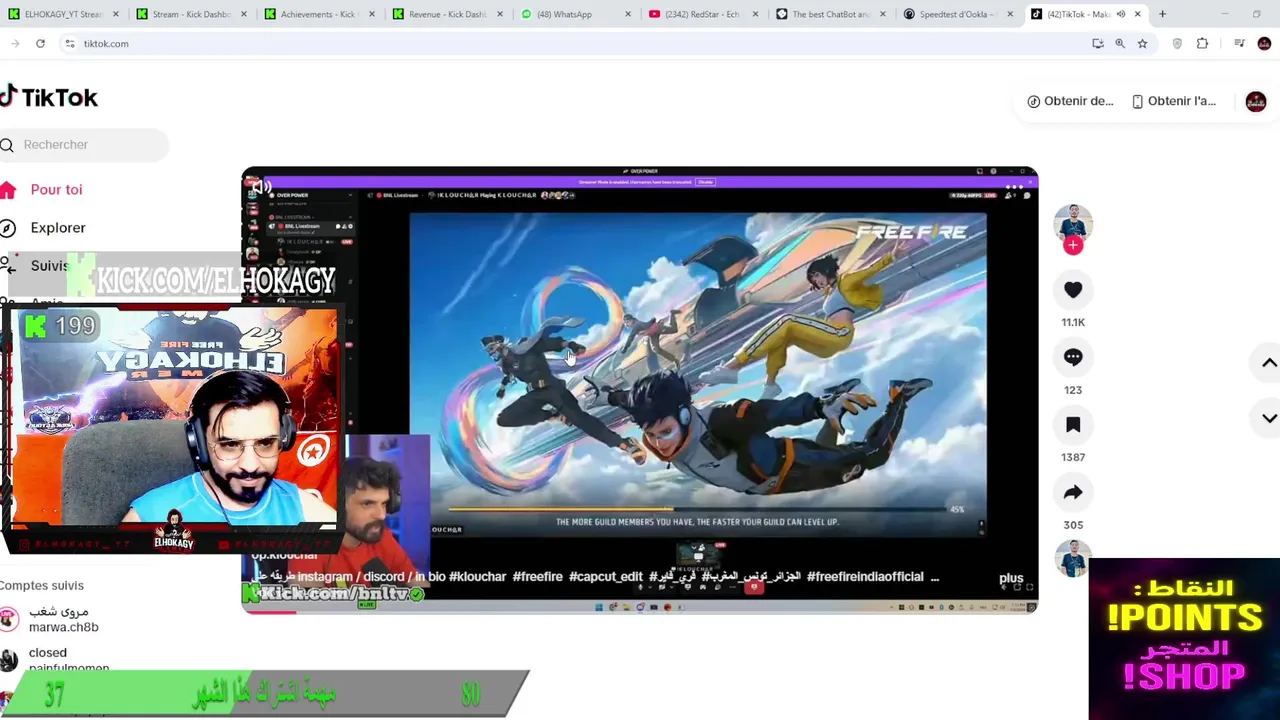This screenshot has height=720, width=1280.
Task: Open the Explorer page
Action: click(58, 228)
